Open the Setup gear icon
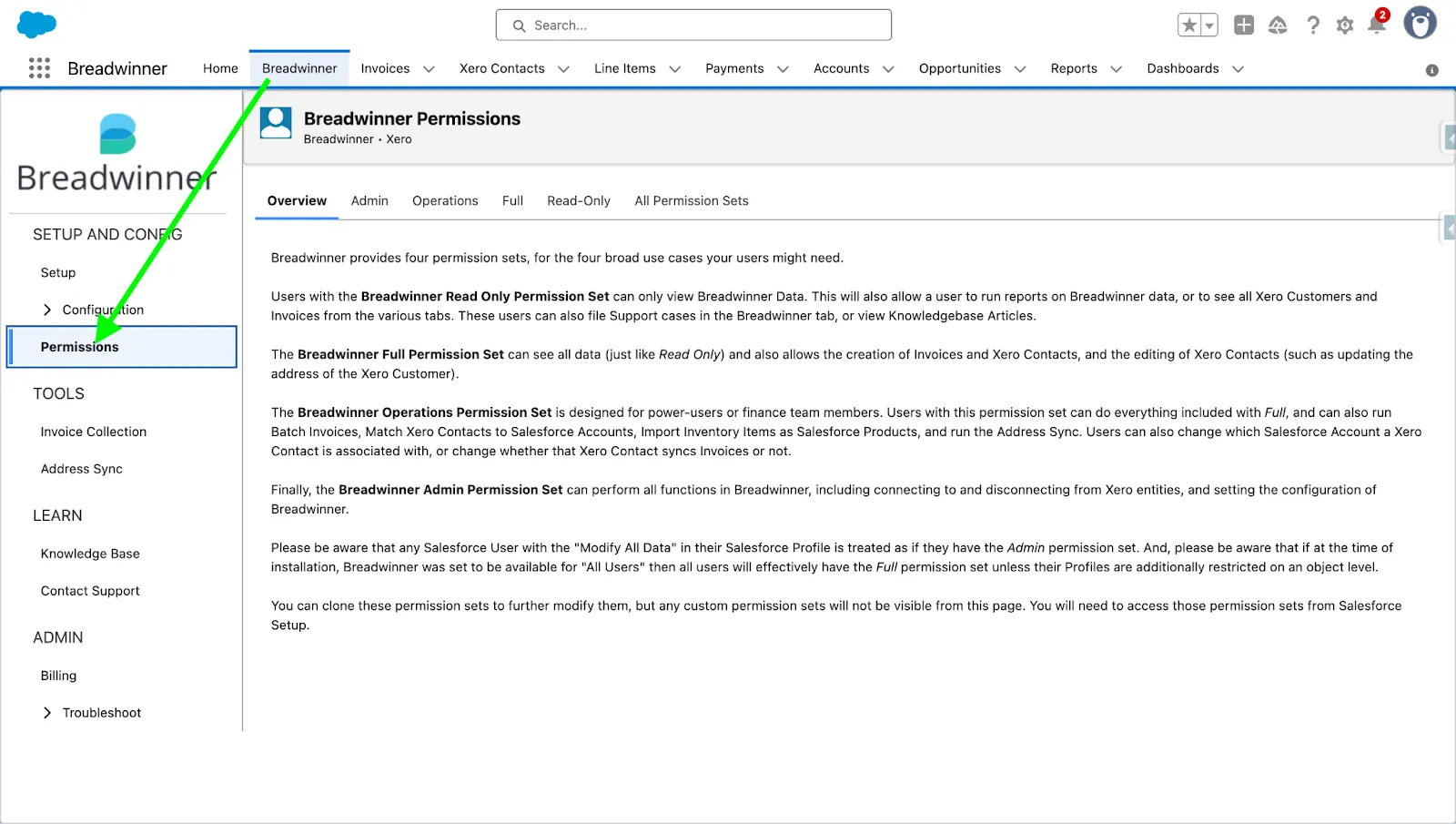 tap(1345, 25)
